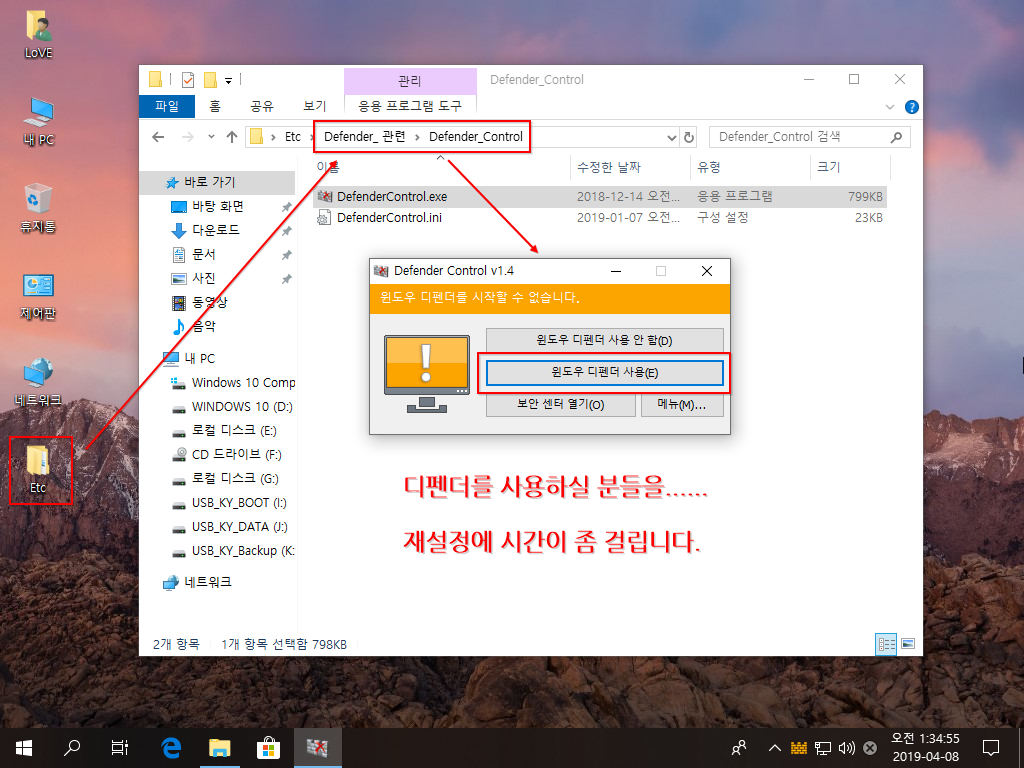The image size is (1024, 768).
Task: Open the Windows Start menu
Action: click(x=24, y=748)
